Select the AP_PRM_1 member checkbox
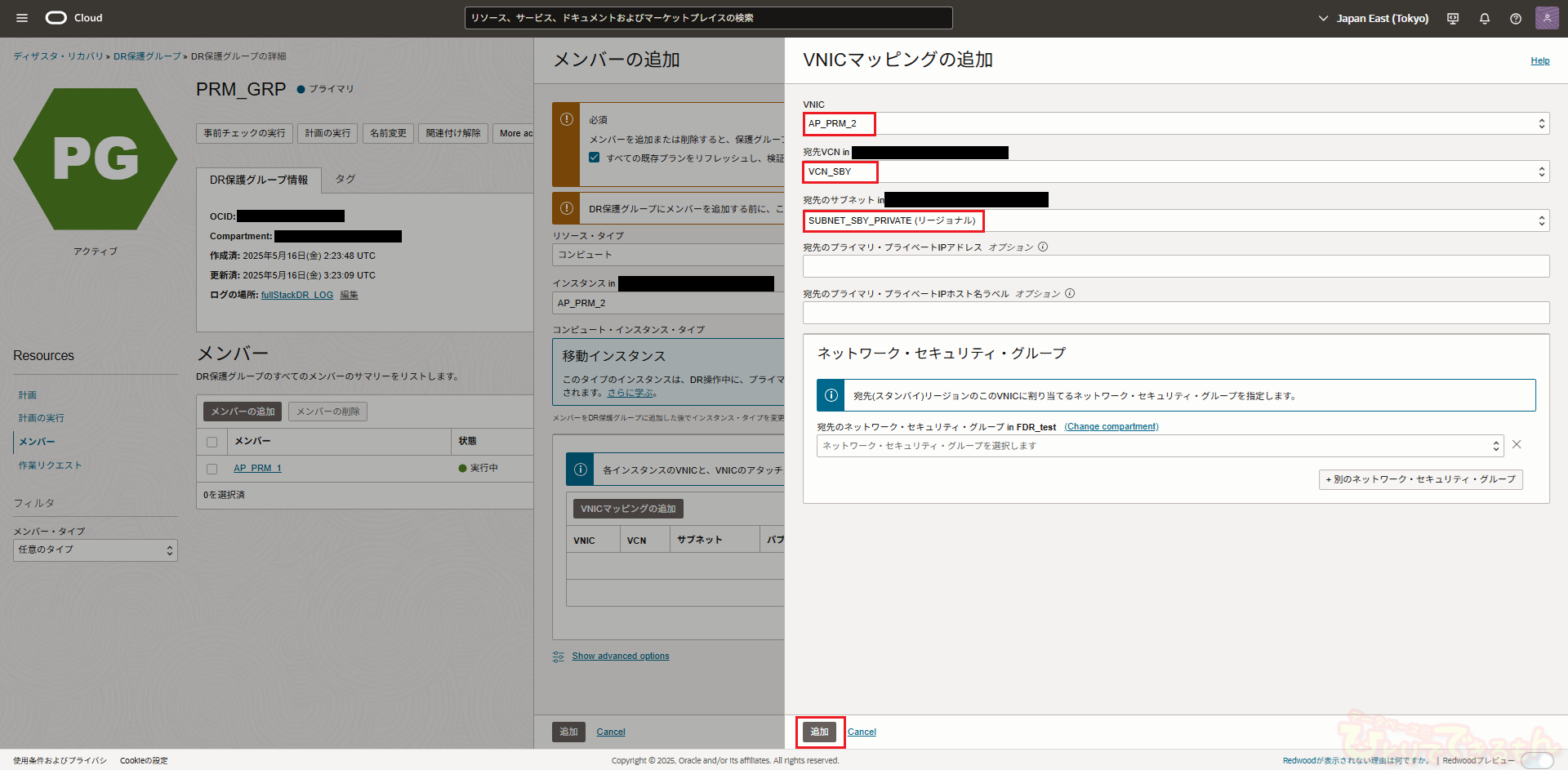 (x=212, y=469)
